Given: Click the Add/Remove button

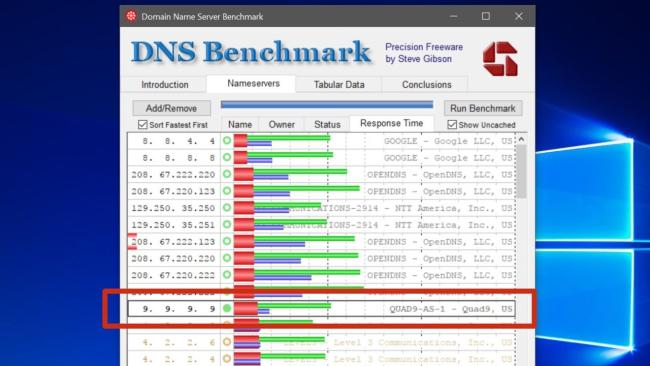Looking at the screenshot, I should 171,108.
